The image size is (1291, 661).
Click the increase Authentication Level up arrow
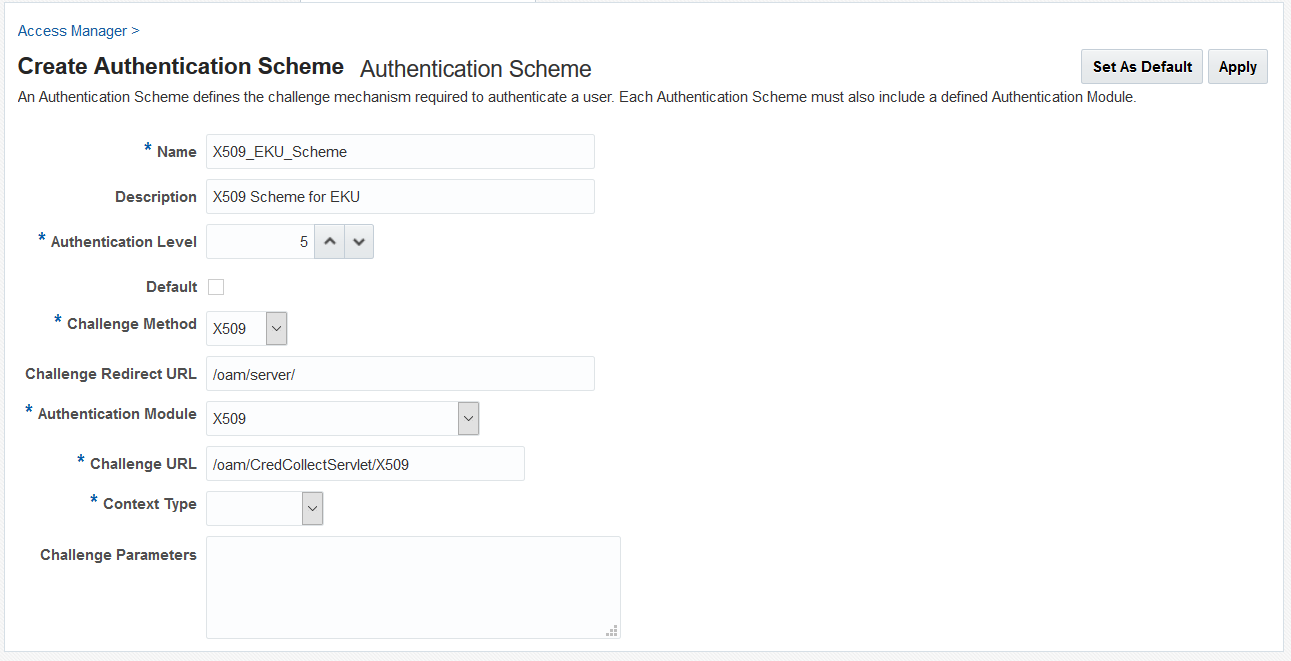(329, 242)
